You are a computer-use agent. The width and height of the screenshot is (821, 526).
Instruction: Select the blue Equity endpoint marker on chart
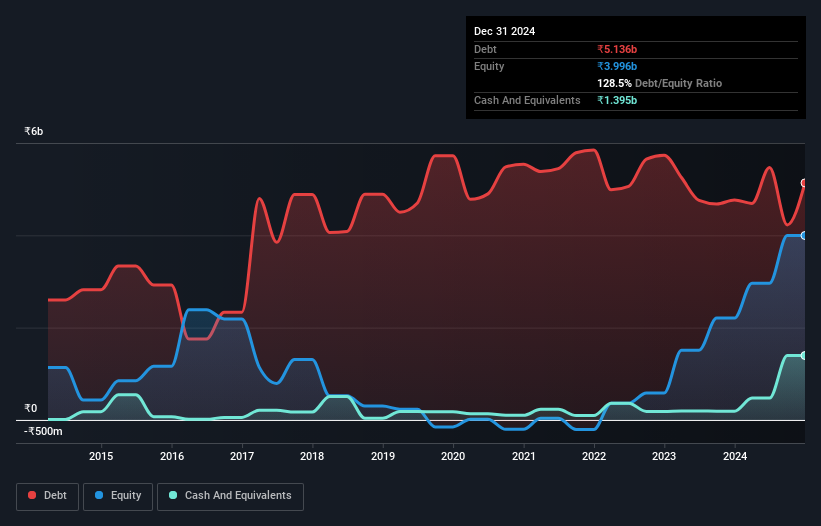click(804, 236)
